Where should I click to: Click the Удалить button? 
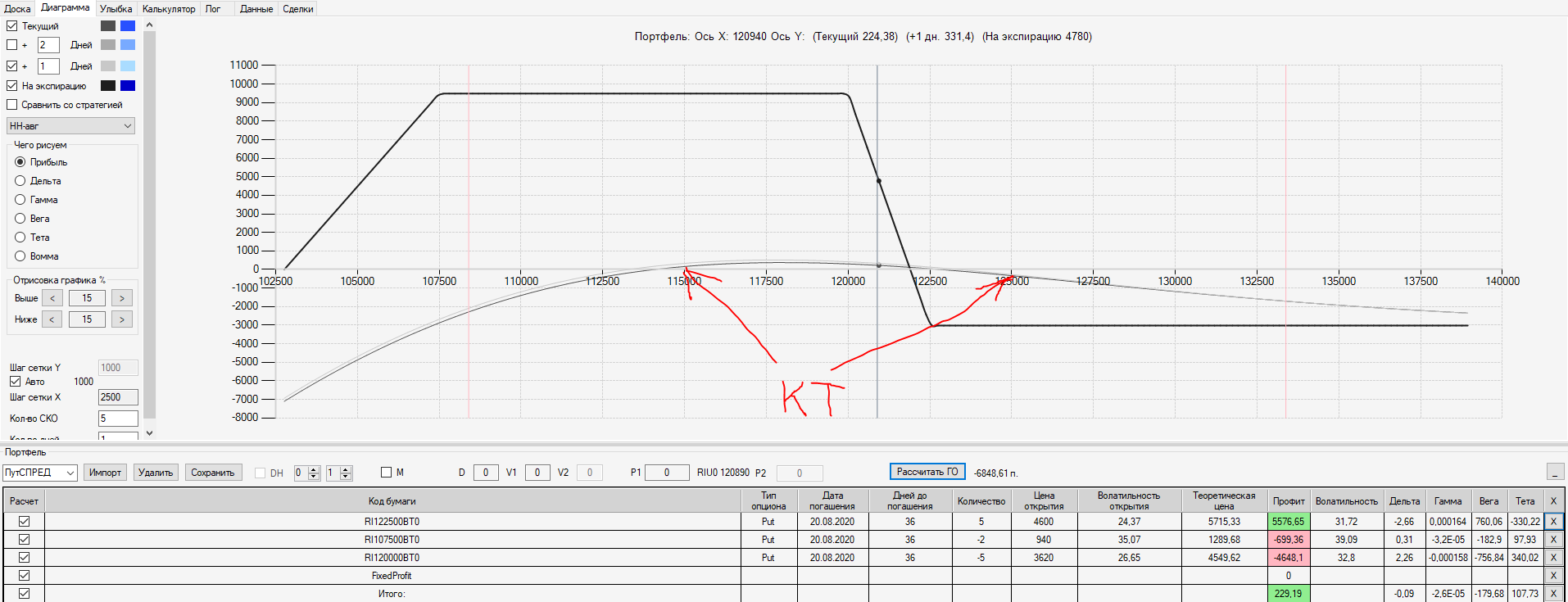click(156, 473)
